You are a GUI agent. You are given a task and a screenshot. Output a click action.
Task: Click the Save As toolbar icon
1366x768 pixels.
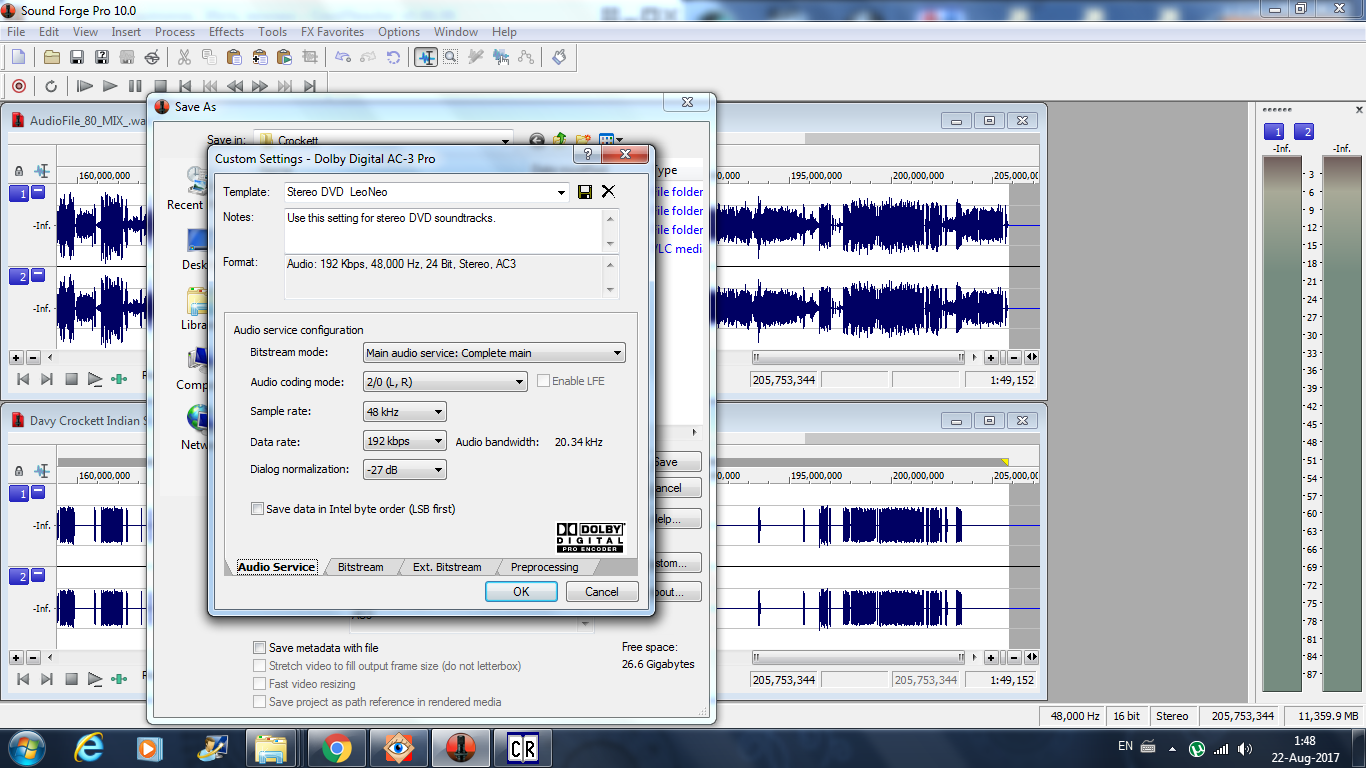102,57
